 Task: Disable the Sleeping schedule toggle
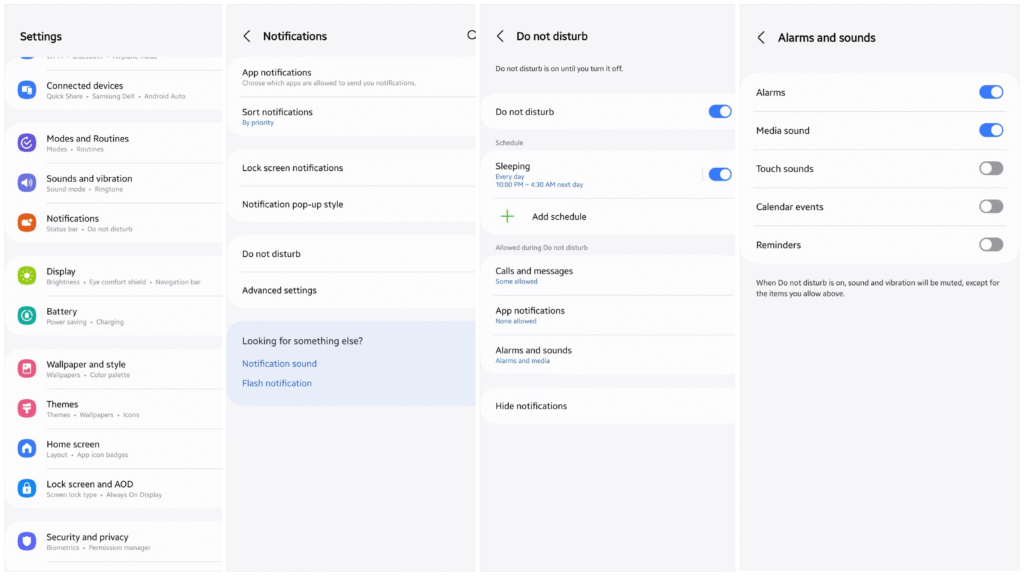pyautogui.click(x=719, y=174)
